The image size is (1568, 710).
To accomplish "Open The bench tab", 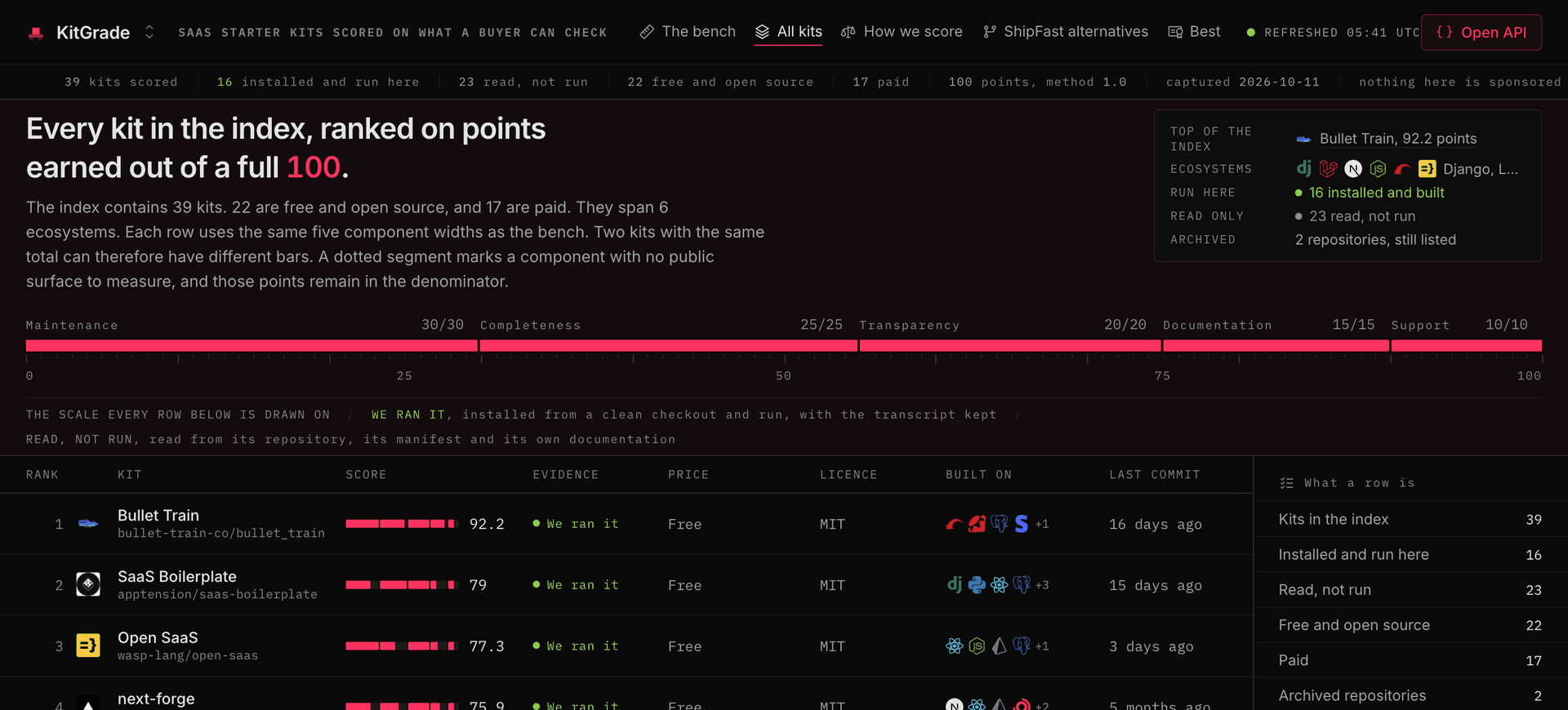I will [688, 32].
